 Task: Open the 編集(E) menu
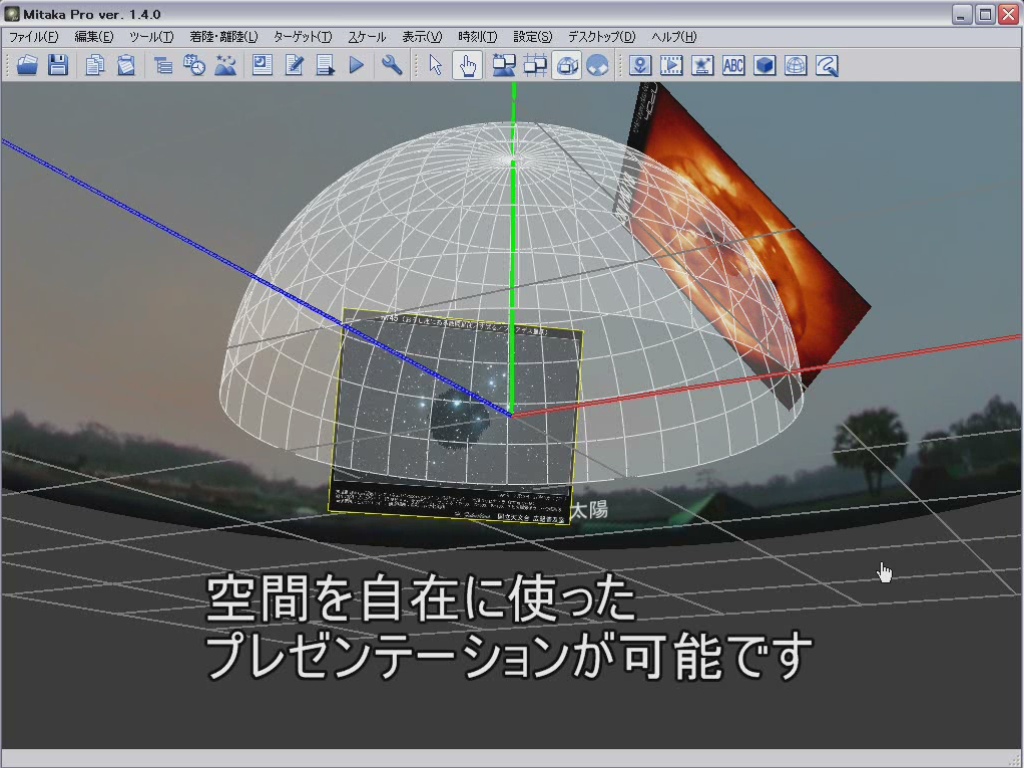94,37
